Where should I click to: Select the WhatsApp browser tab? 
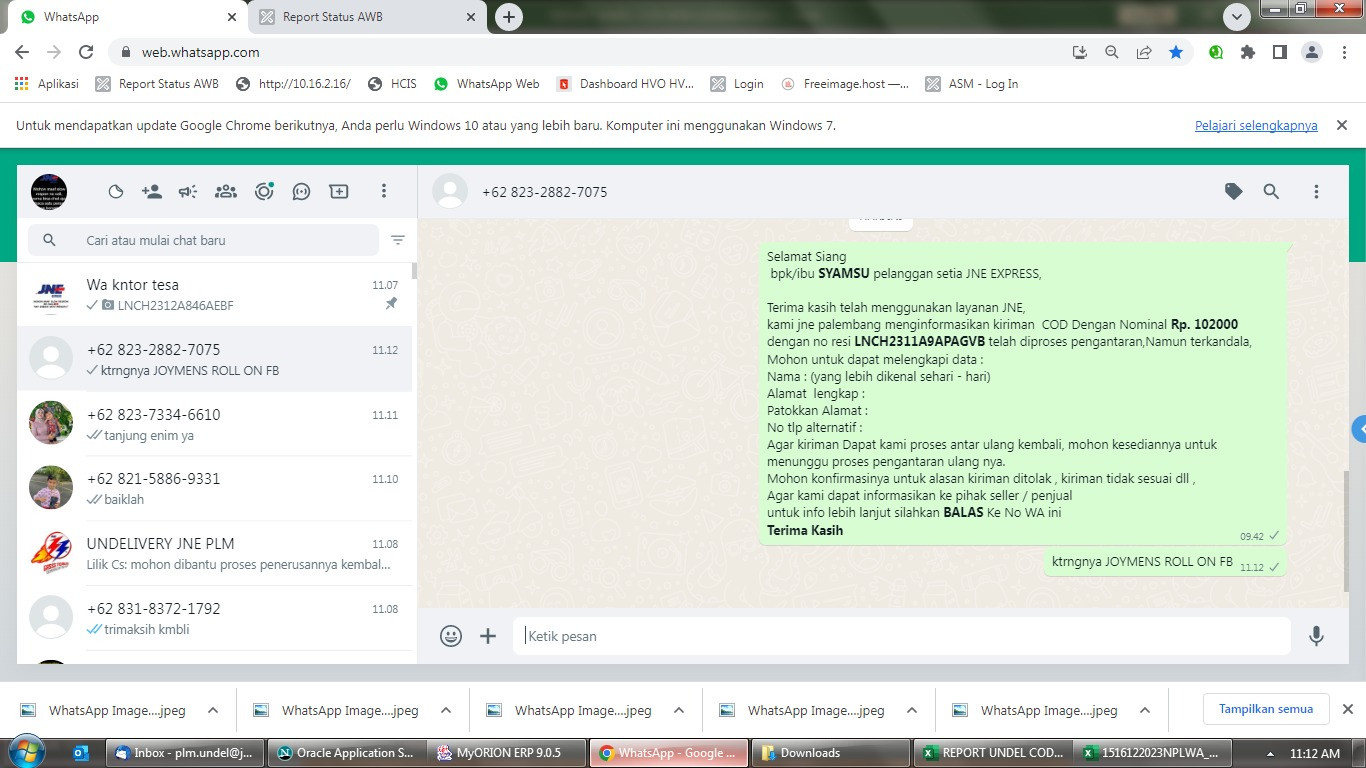[x=127, y=17]
